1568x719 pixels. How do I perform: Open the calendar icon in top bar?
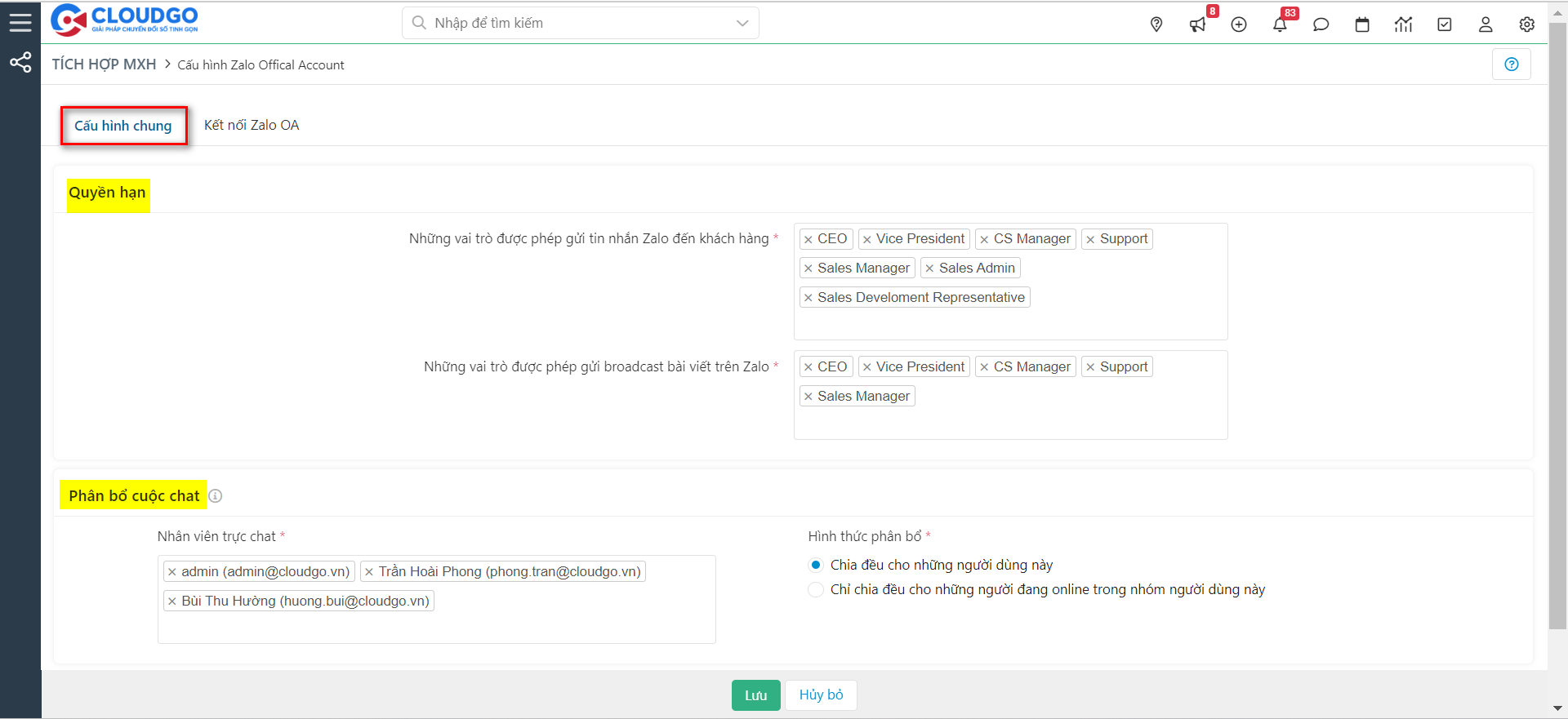(1362, 24)
